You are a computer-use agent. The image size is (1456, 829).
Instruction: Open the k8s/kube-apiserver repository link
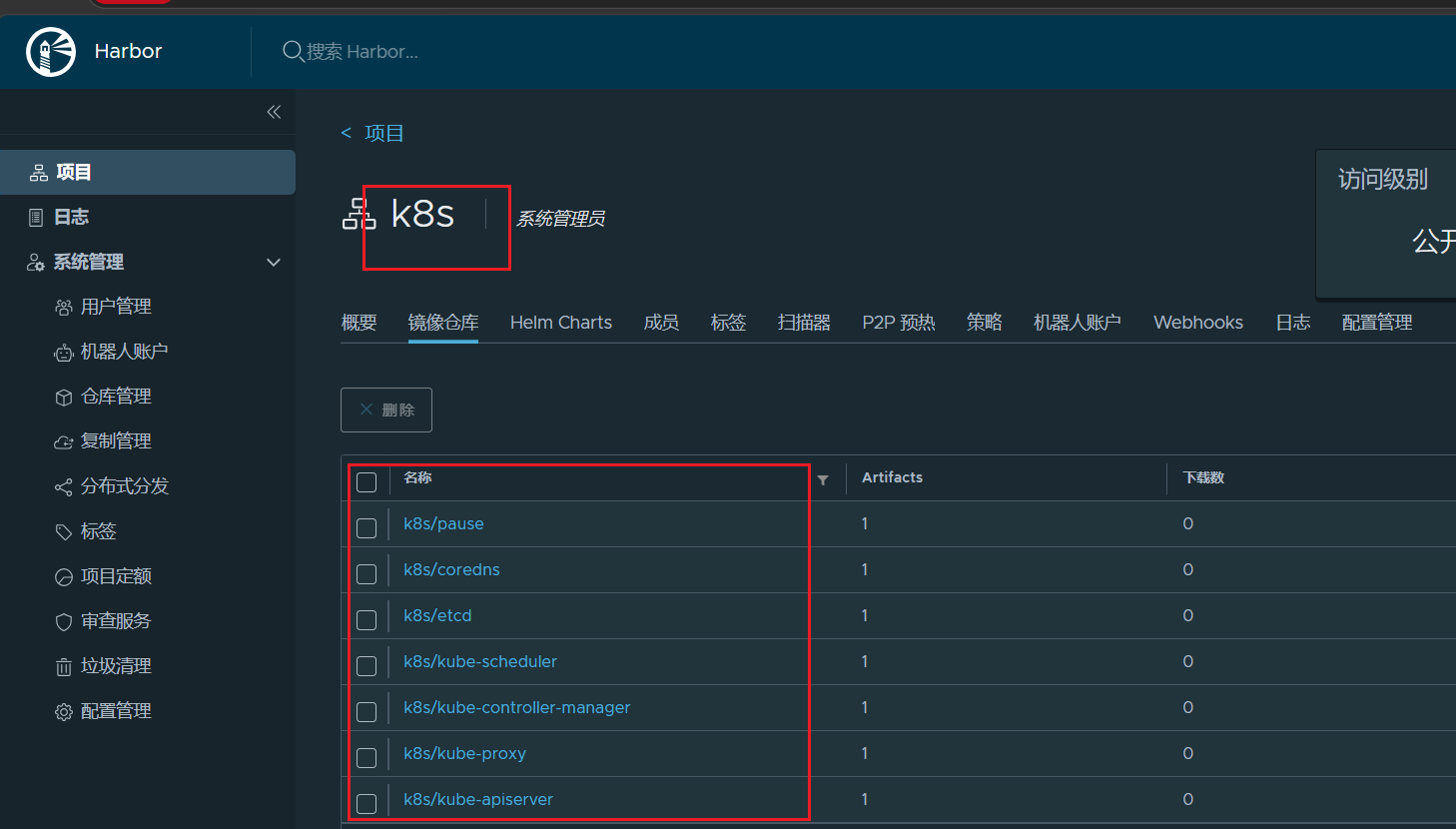tap(478, 799)
